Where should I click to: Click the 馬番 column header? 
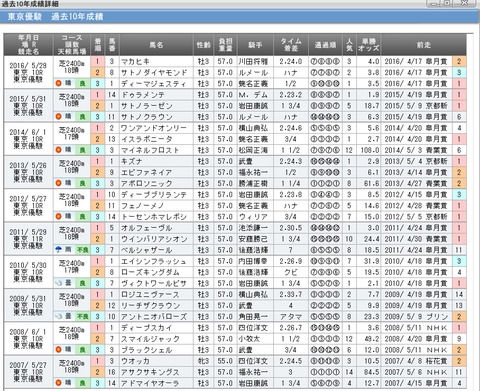click(112, 45)
